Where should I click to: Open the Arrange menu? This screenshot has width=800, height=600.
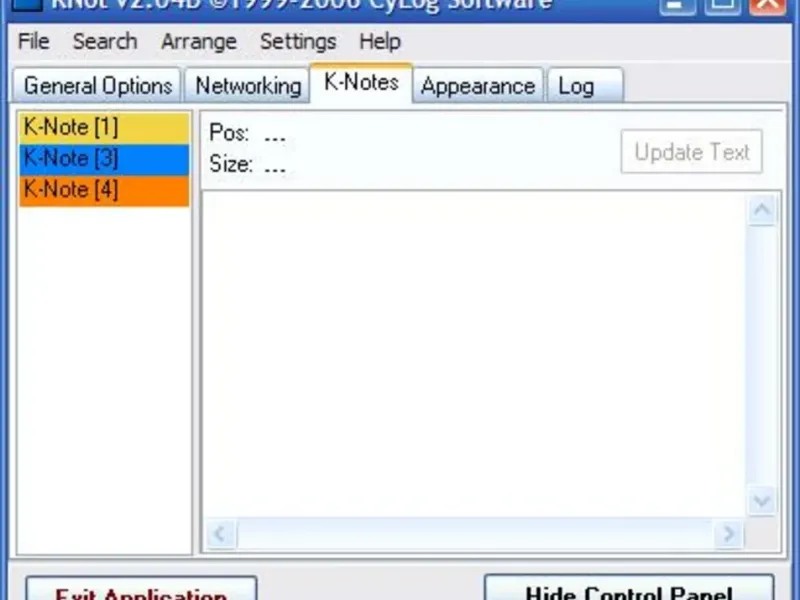[199, 41]
